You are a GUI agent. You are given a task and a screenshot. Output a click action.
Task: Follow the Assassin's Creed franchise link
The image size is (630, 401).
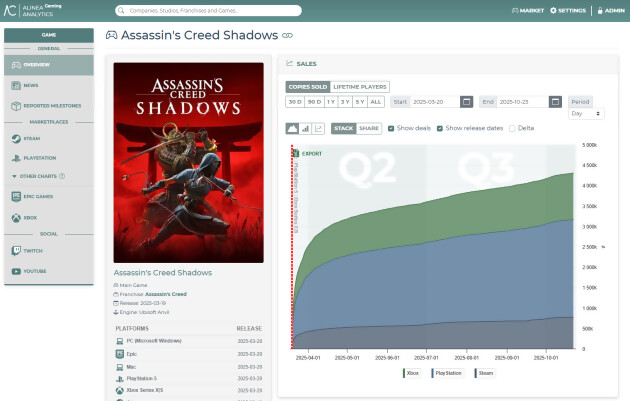pos(168,295)
